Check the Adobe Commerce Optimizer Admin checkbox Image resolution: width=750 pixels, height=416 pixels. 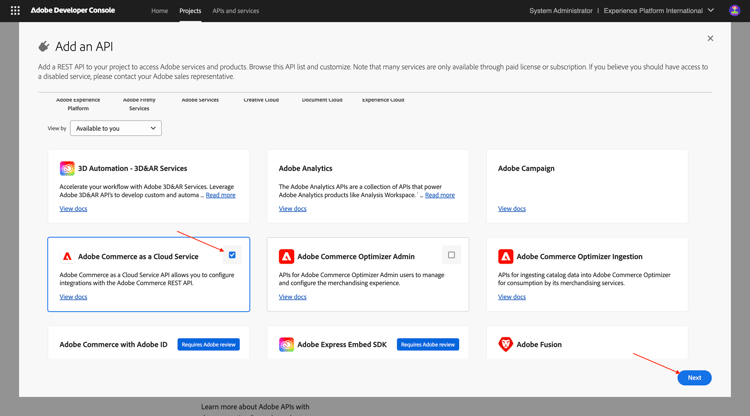(451, 255)
